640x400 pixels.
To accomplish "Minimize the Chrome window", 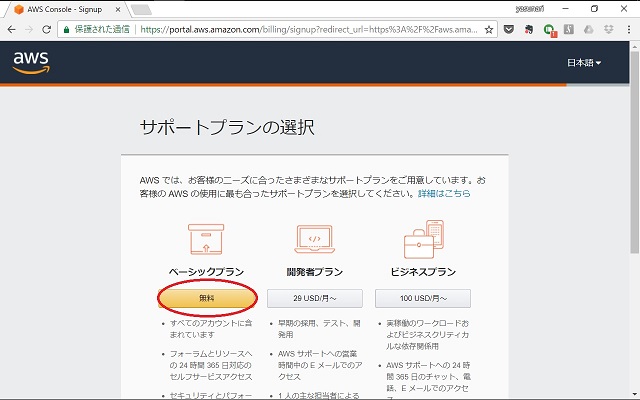I will (x=565, y=9).
